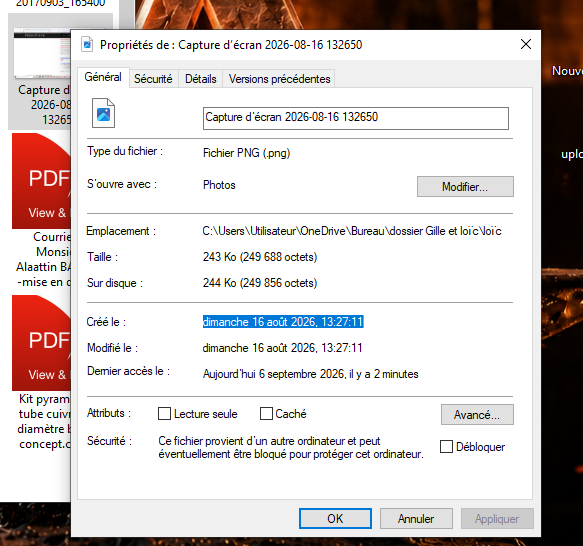The height and width of the screenshot is (546, 583).
Task: Click the Emplacement path text
Action: click(x=352, y=231)
